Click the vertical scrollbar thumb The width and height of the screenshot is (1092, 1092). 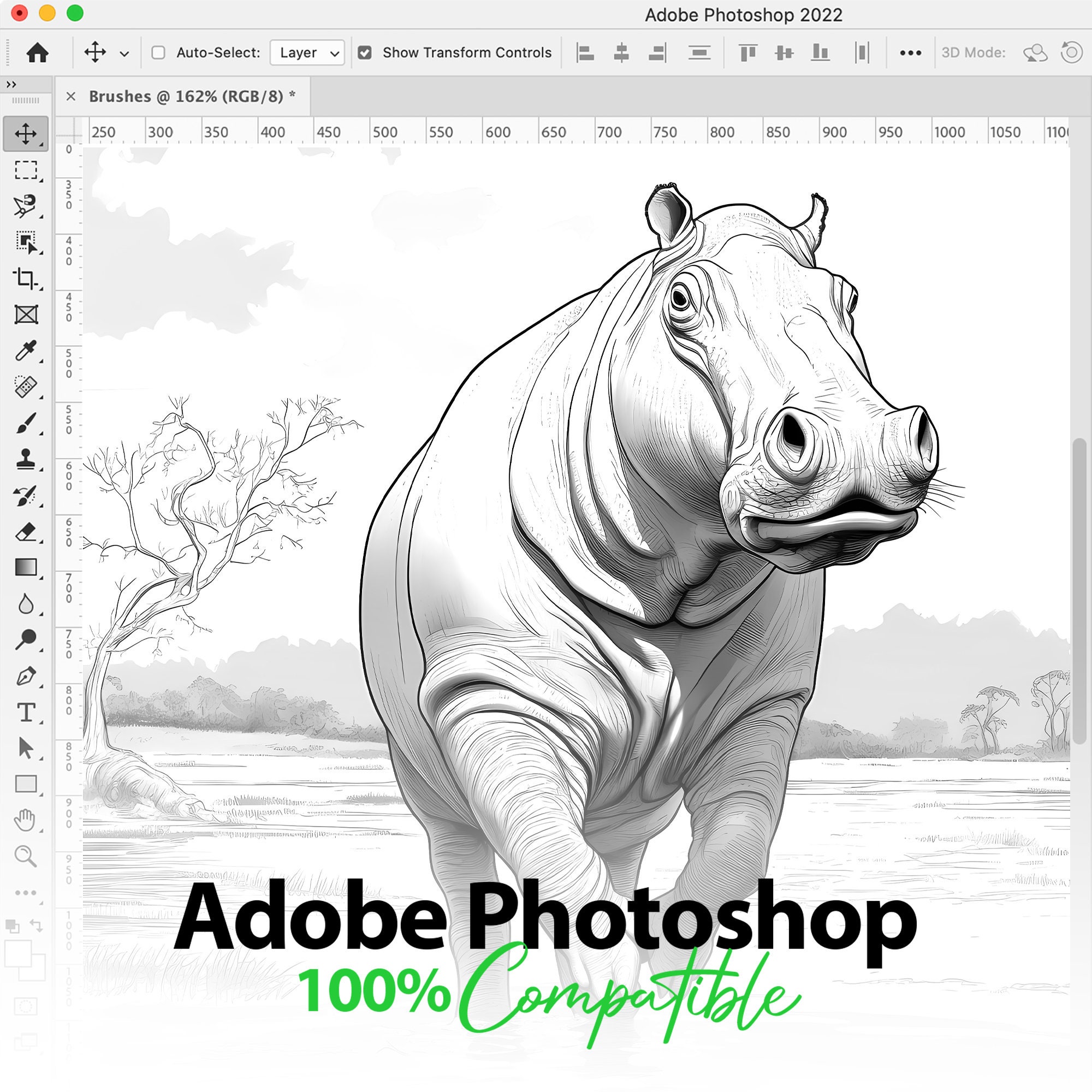(x=1079, y=591)
